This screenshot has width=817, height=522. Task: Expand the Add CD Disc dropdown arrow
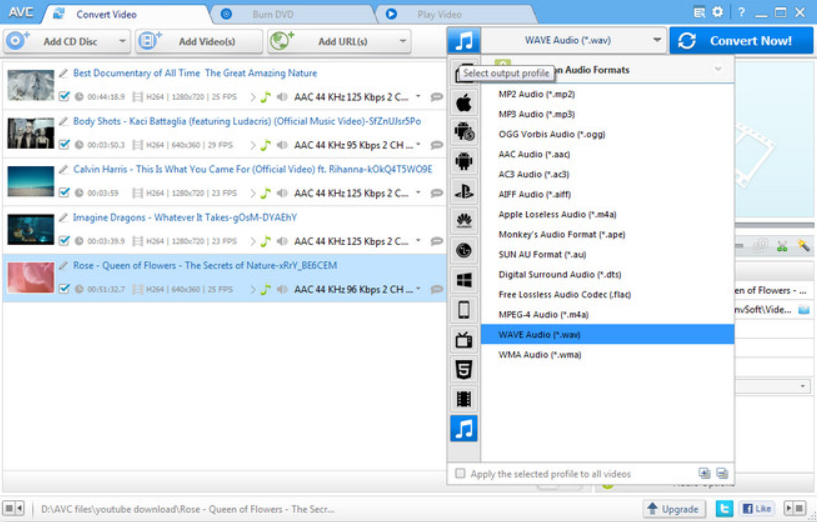pyautogui.click(x=122, y=41)
